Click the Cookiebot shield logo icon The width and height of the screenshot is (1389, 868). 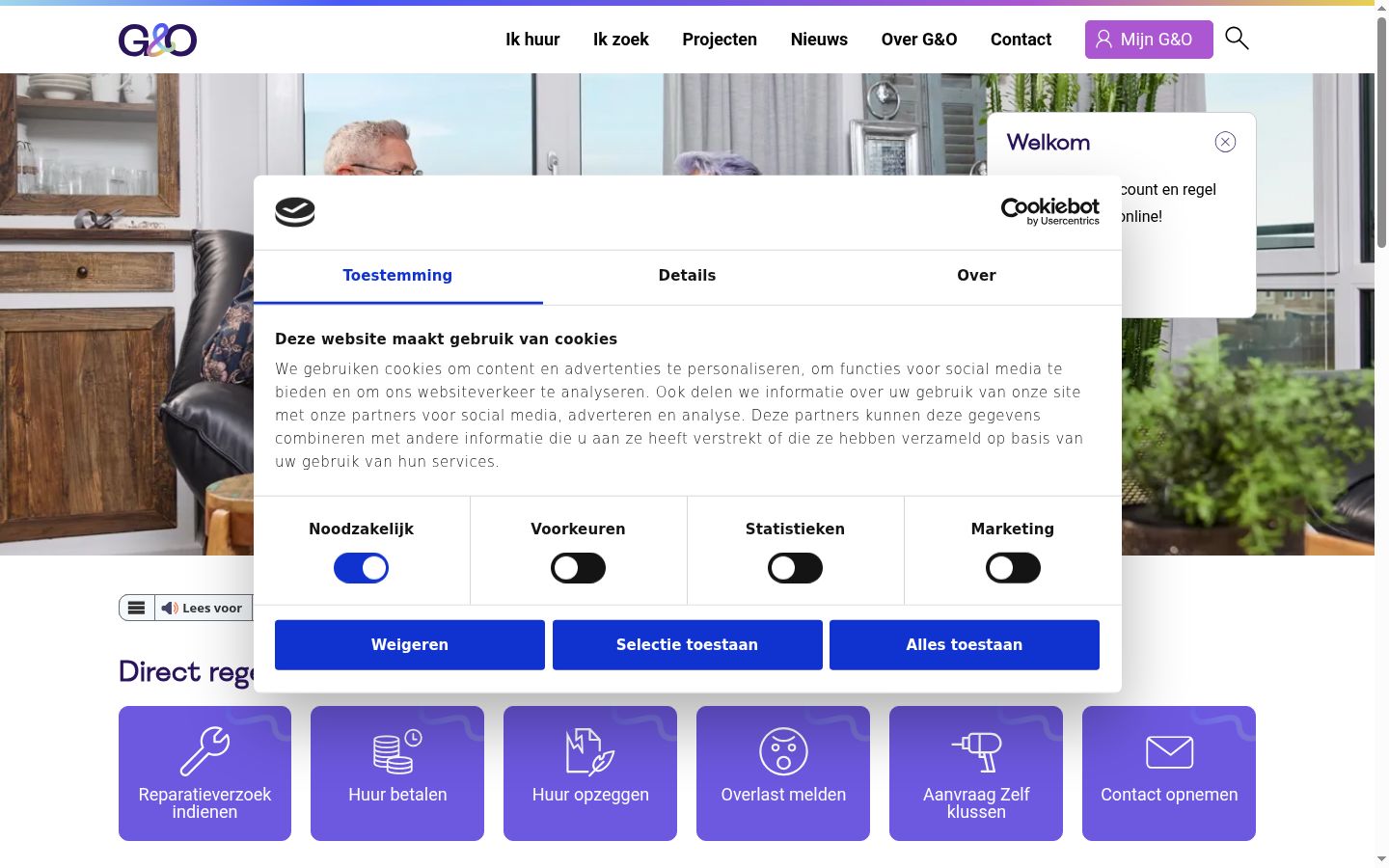click(295, 211)
